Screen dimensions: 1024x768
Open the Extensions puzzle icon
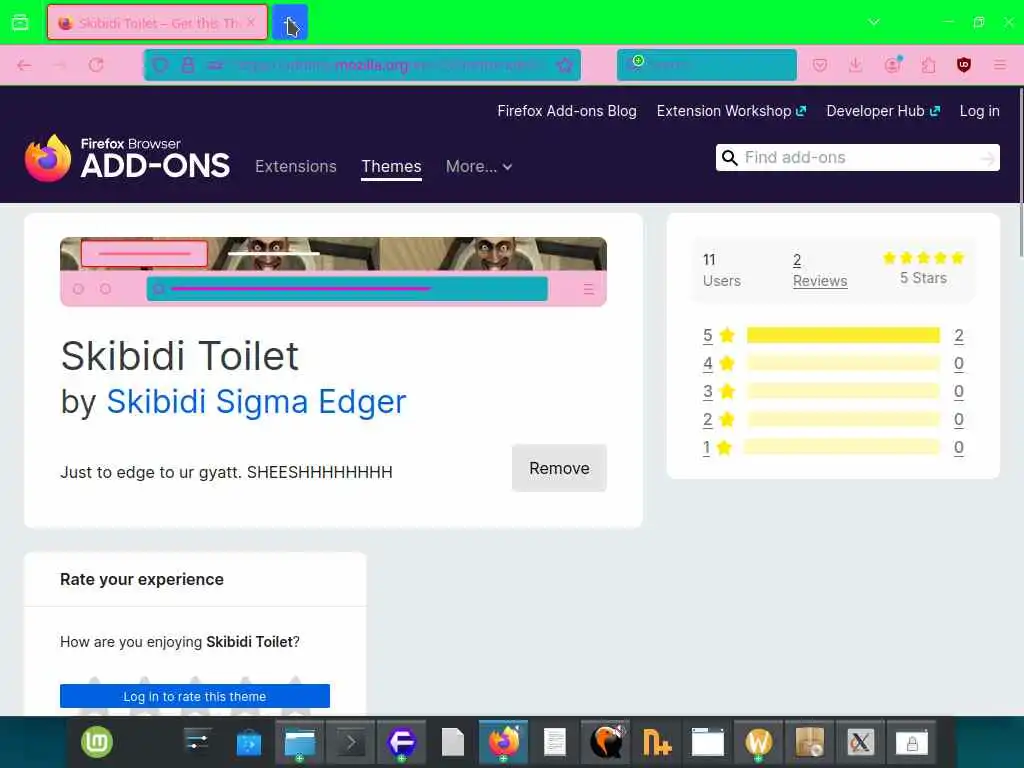928,65
